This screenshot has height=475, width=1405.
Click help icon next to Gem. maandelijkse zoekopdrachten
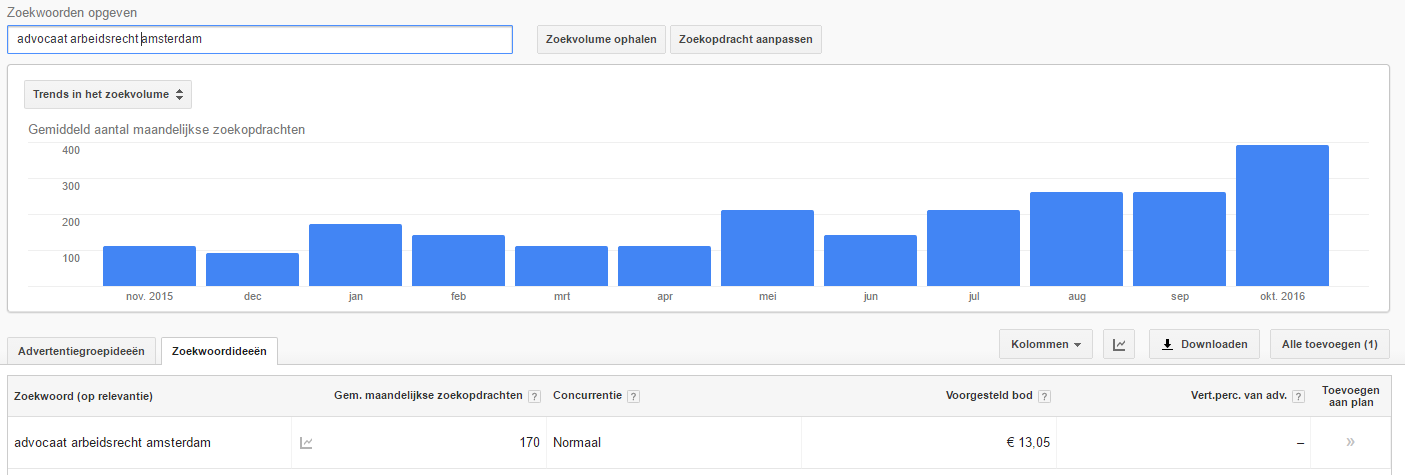[534, 396]
